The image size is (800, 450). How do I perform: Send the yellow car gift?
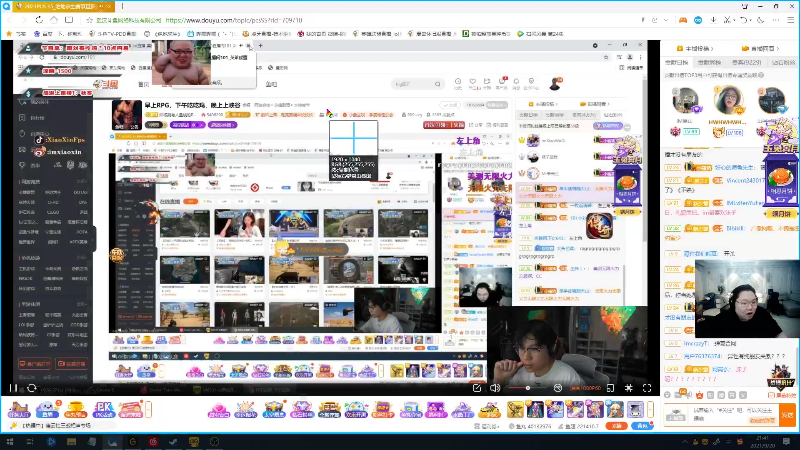[x=489, y=410]
